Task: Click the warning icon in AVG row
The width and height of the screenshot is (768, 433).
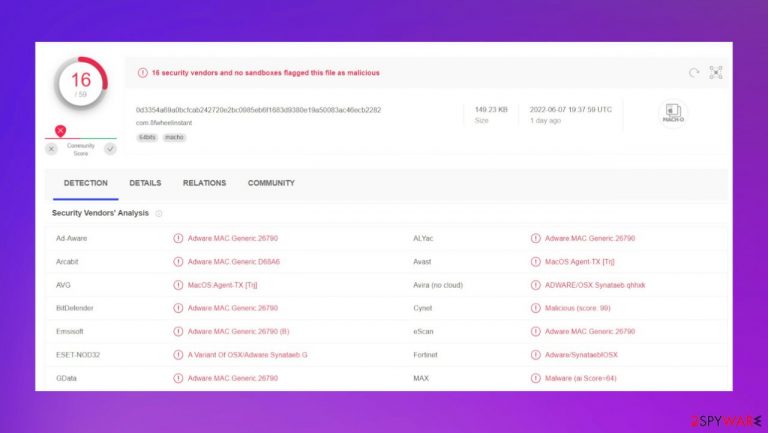Action: pos(178,285)
